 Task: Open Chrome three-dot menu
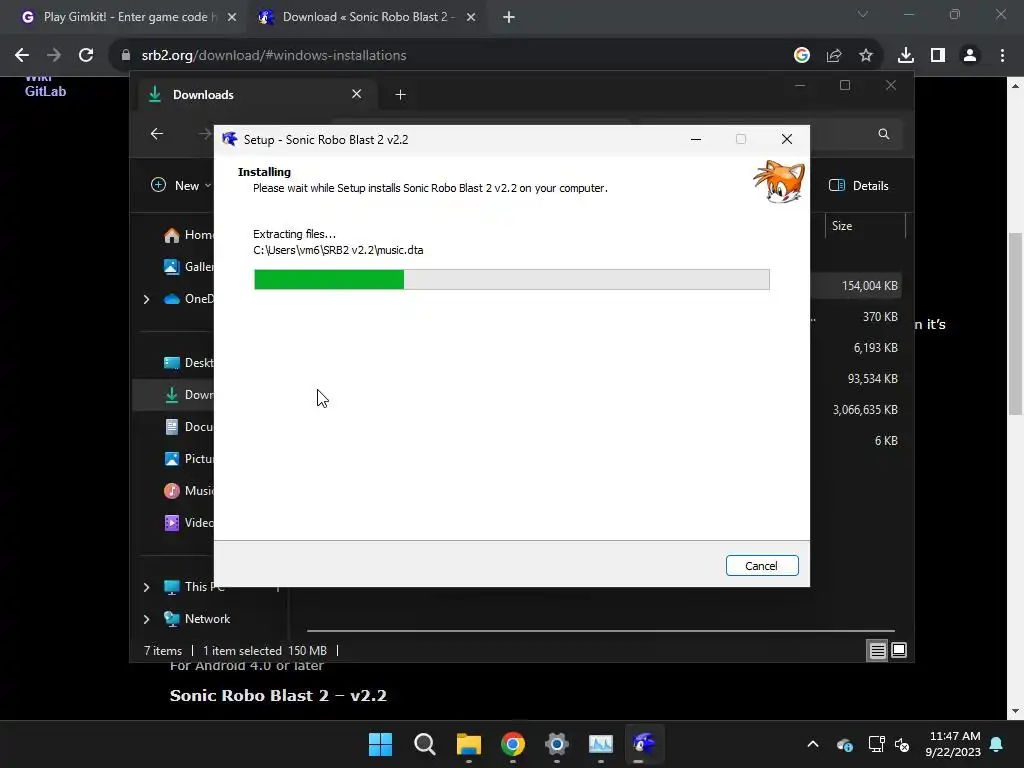[1002, 56]
